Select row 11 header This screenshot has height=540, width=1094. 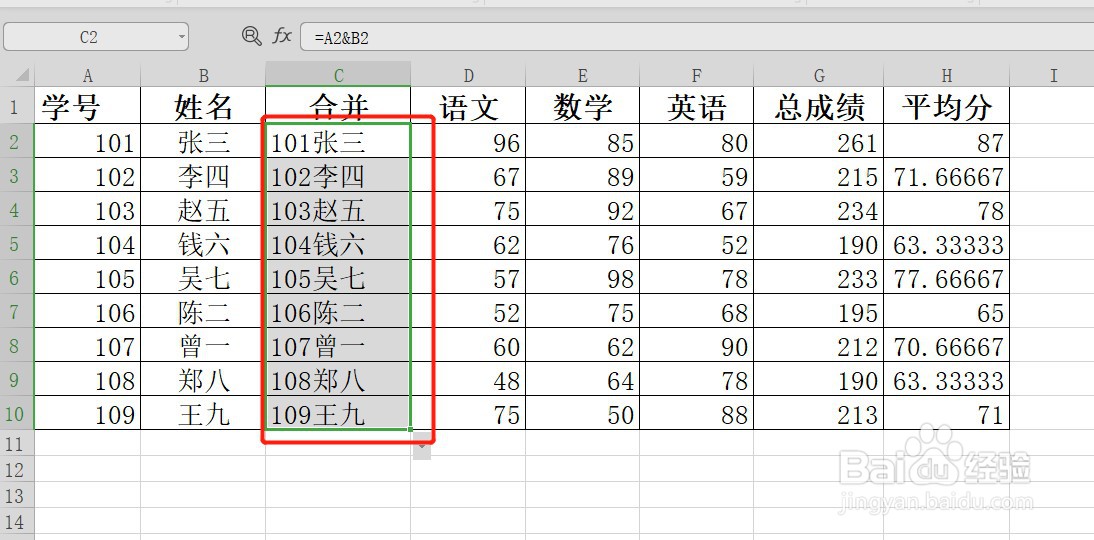coord(17,443)
